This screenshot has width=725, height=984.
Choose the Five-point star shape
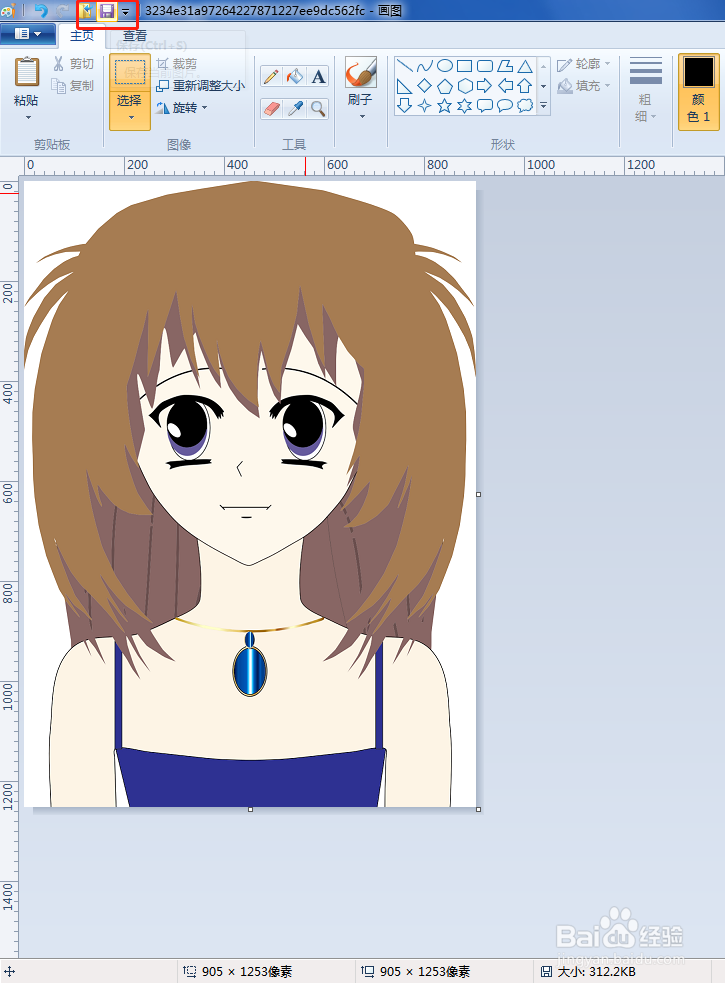445,105
